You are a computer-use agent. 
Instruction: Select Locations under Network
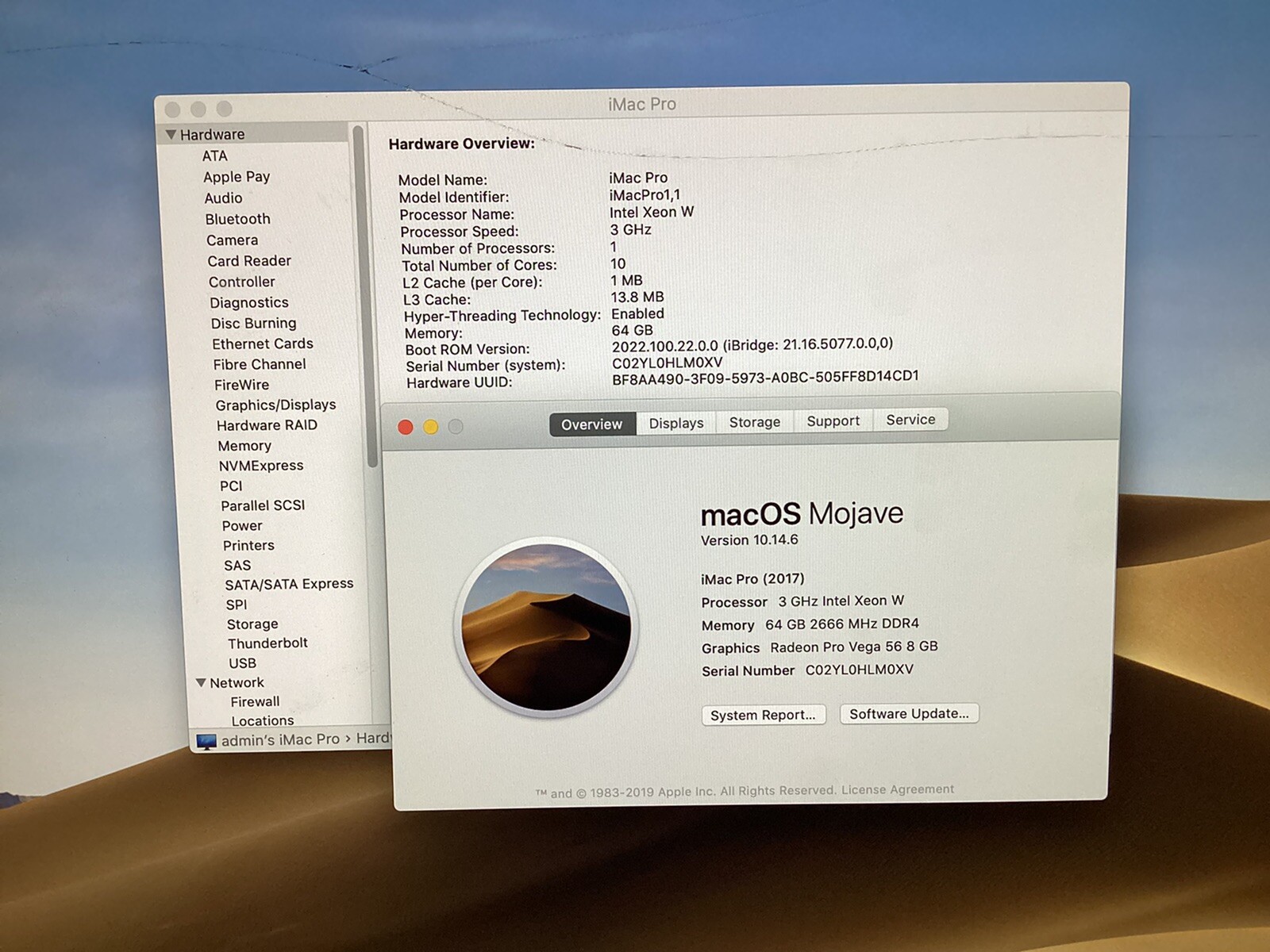(263, 721)
